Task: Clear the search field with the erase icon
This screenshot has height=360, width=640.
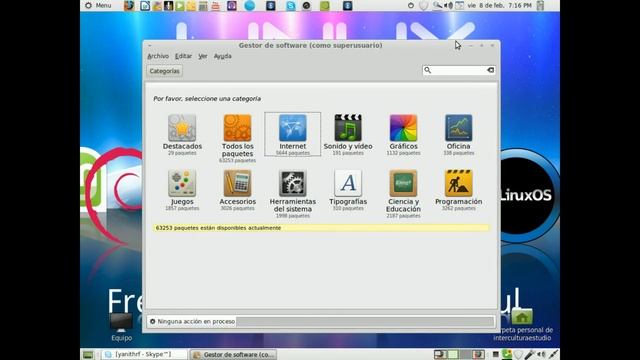Action: pyautogui.click(x=491, y=70)
